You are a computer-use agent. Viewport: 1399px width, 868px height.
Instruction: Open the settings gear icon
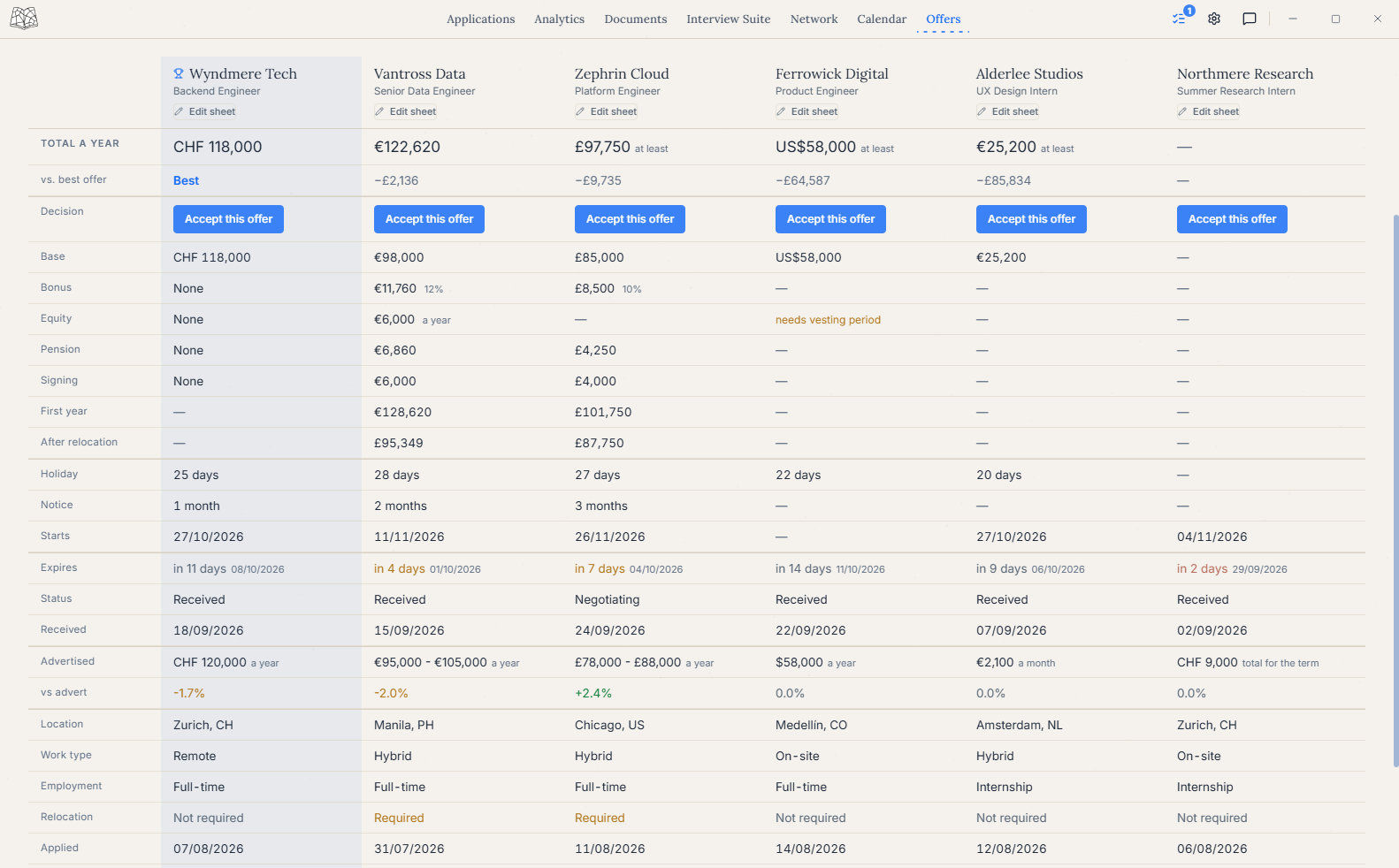(x=1214, y=19)
